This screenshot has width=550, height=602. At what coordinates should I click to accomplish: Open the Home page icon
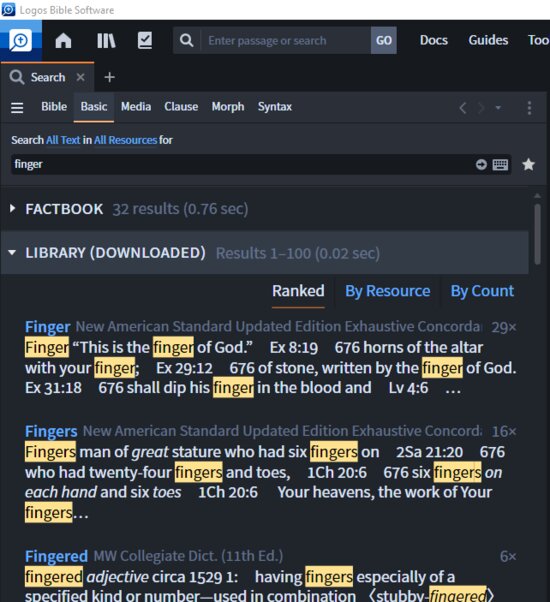(63, 40)
